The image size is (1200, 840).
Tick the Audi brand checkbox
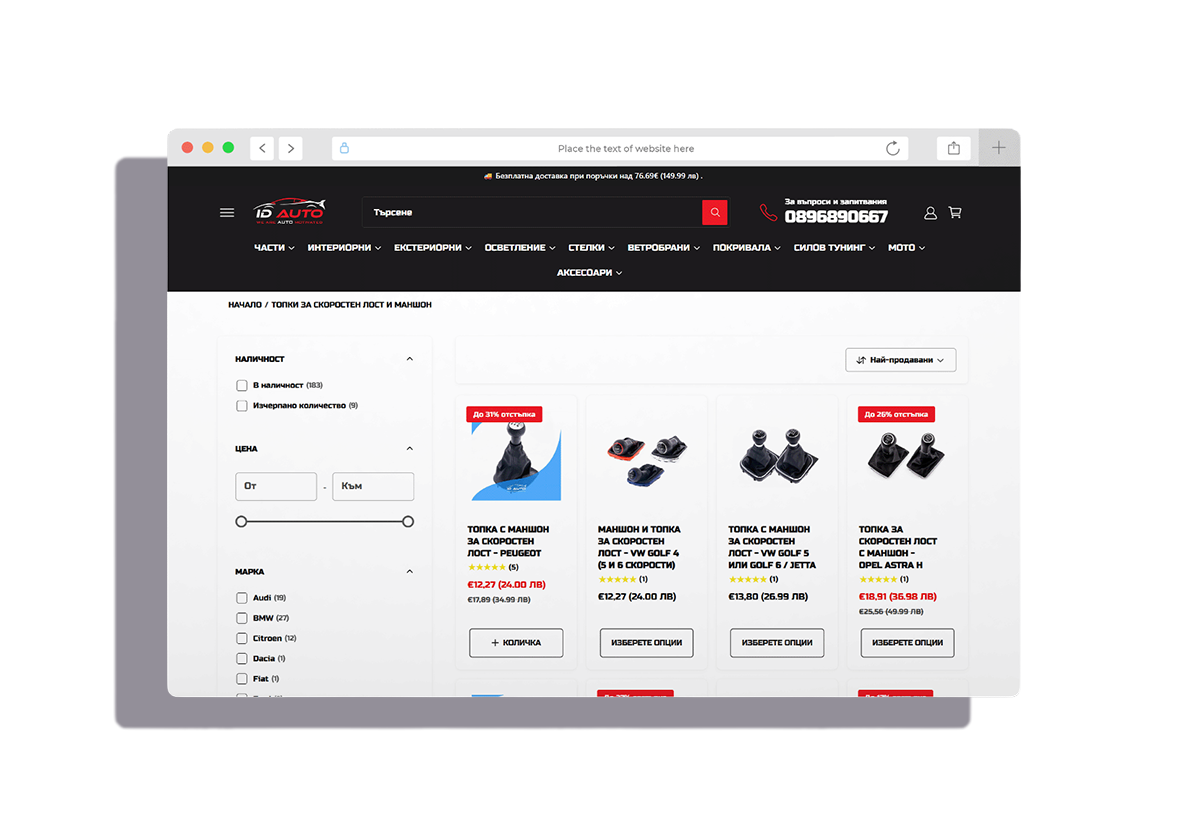[x=242, y=598]
